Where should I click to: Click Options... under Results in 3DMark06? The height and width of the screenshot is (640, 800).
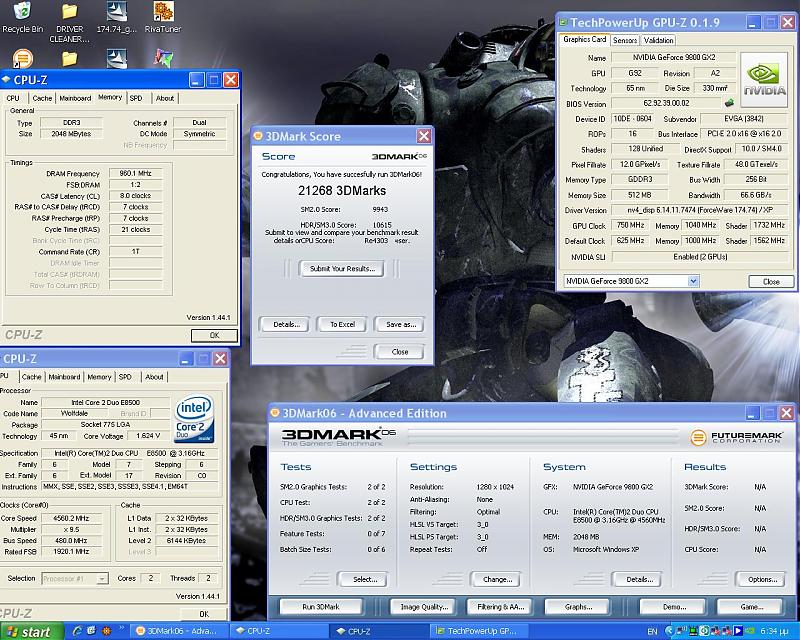click(x=762, y=579)
